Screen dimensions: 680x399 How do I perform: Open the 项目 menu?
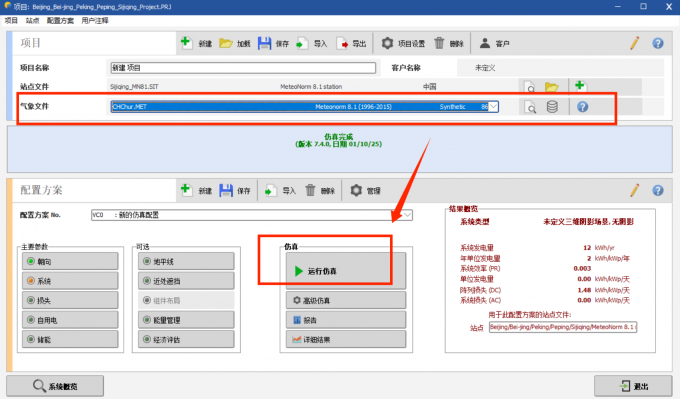pos(11,20)
